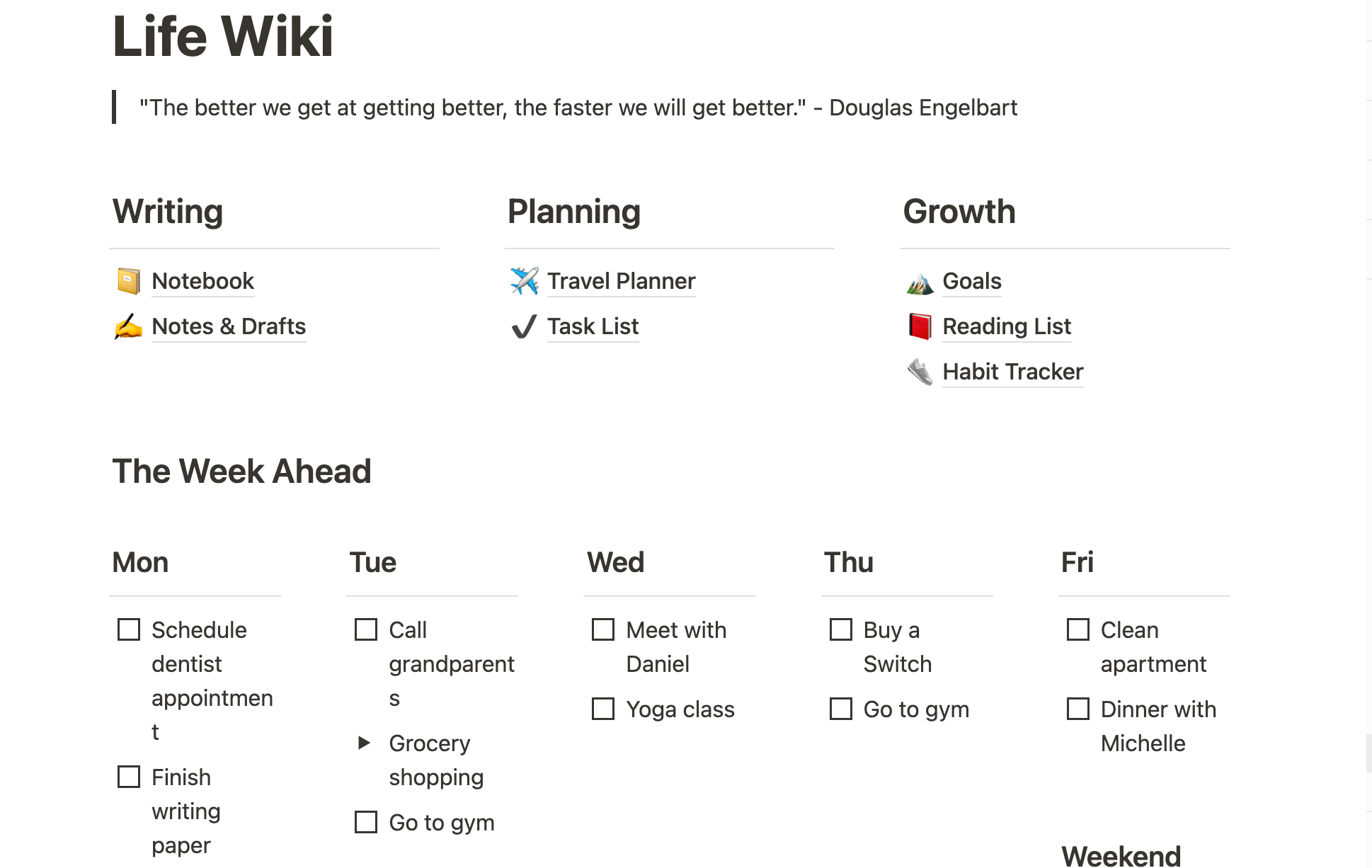
Task: Check off Schedule dentist appointment
Action: 129,629
